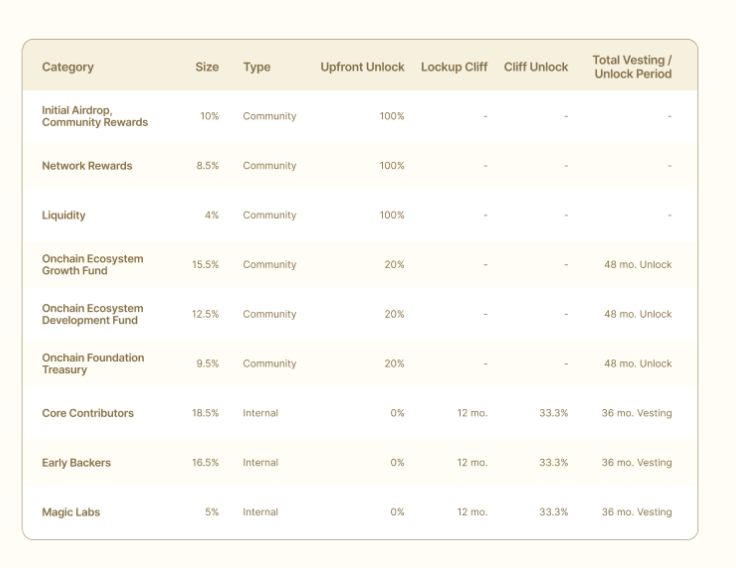Select the Liquidity row label
The image size is (736, 568).
(x=63, y=215)
